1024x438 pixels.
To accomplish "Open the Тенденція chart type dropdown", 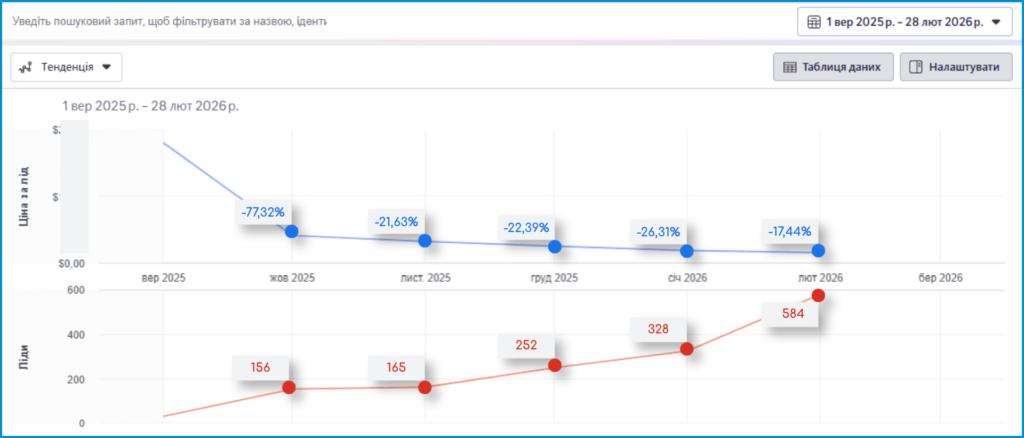I will click(66, 67).
